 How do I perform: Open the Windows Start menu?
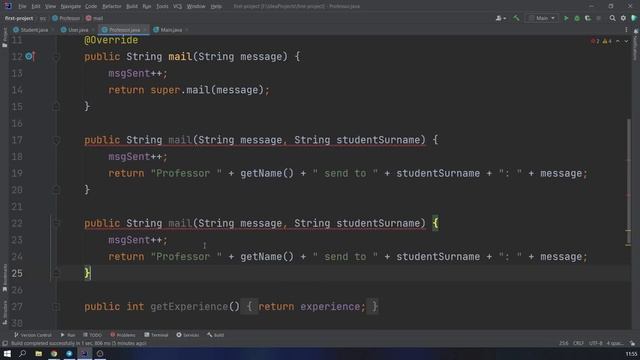point(7,353)
